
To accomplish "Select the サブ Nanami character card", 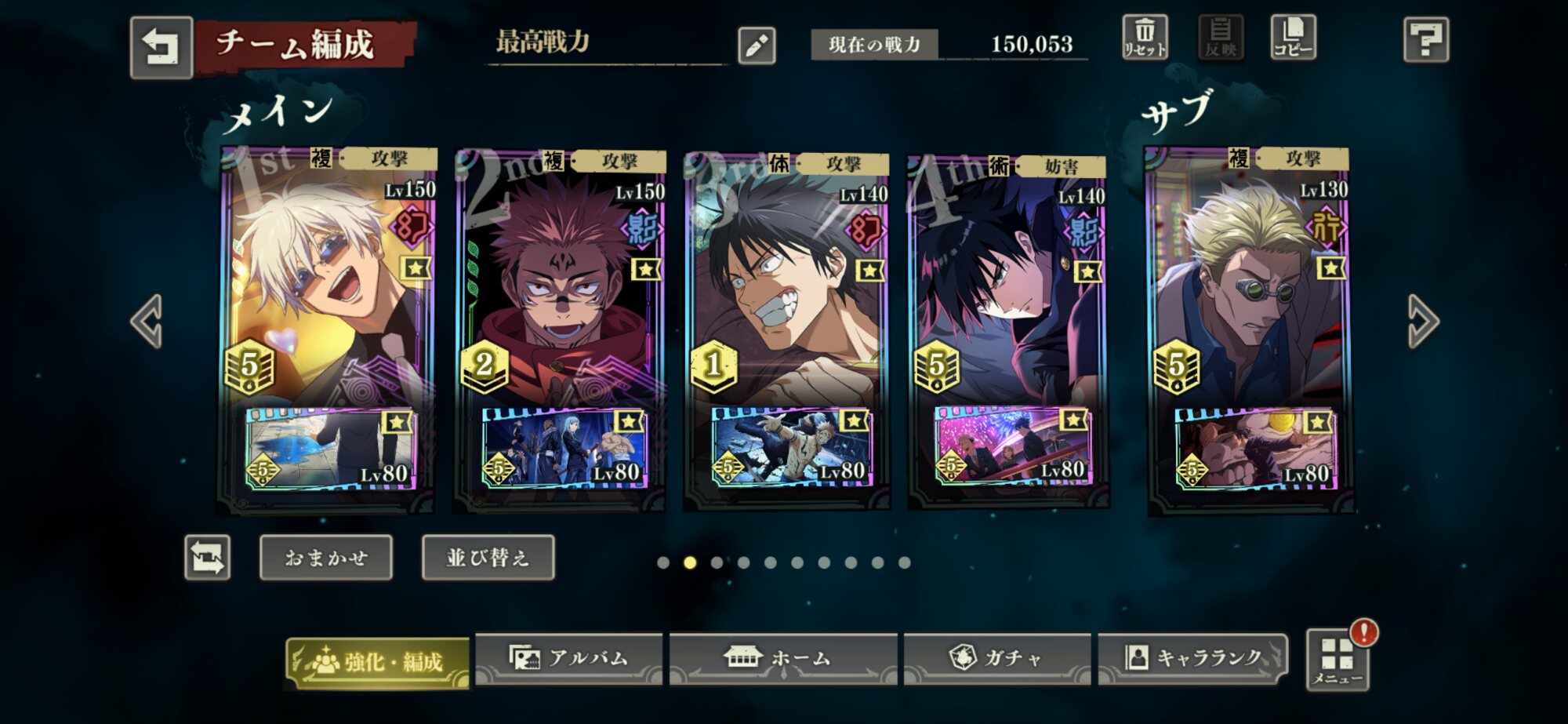I will (1250, 329).
